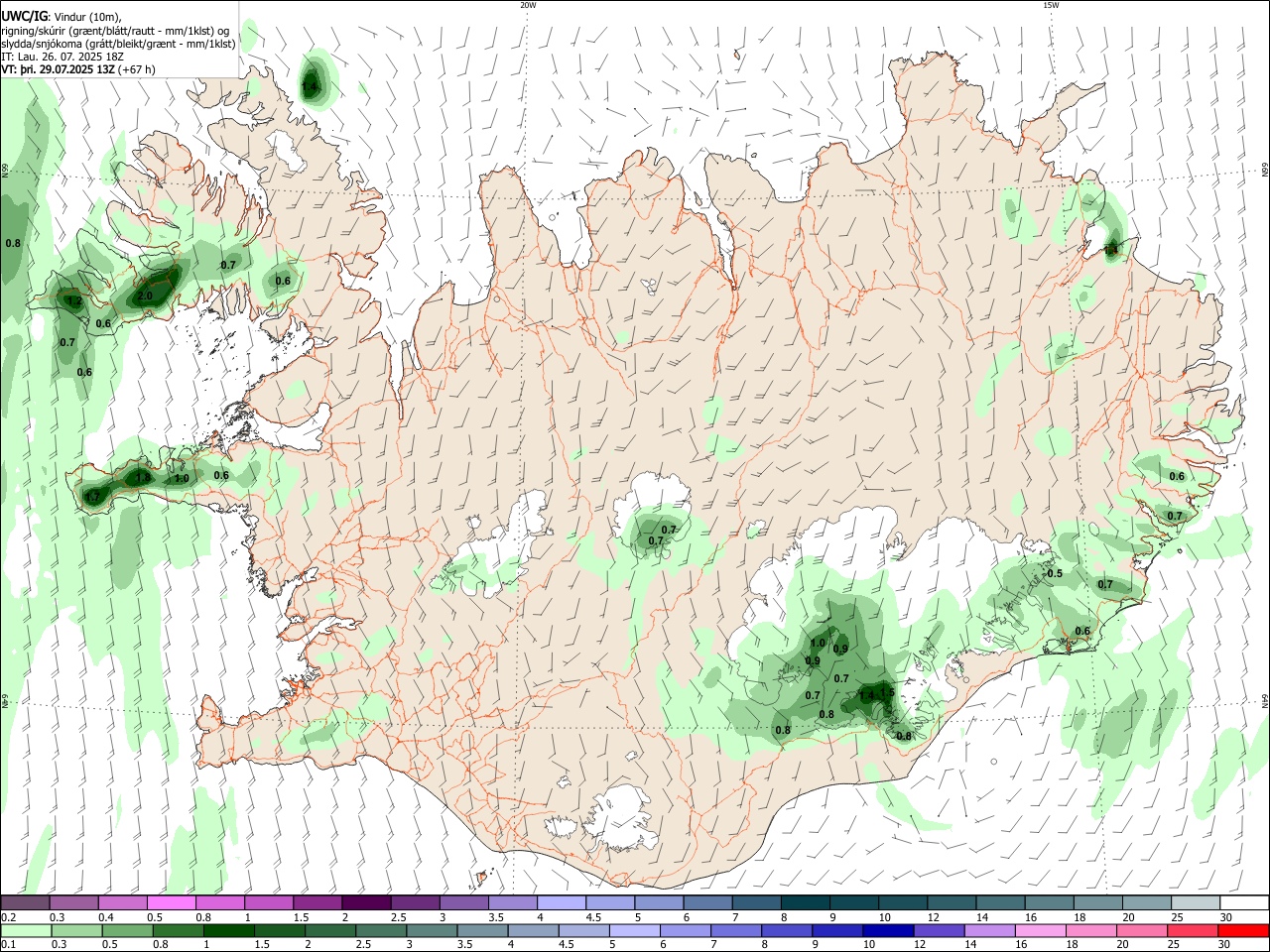Pick the 0.4 orchid swatch, top row

point(122,902)
